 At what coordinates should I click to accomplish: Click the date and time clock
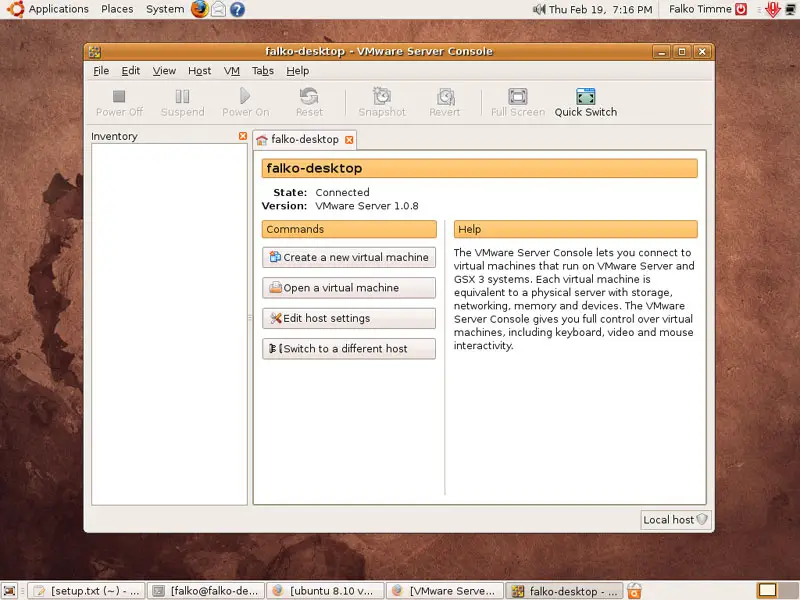pyautogui.click(x=601, y=9)
